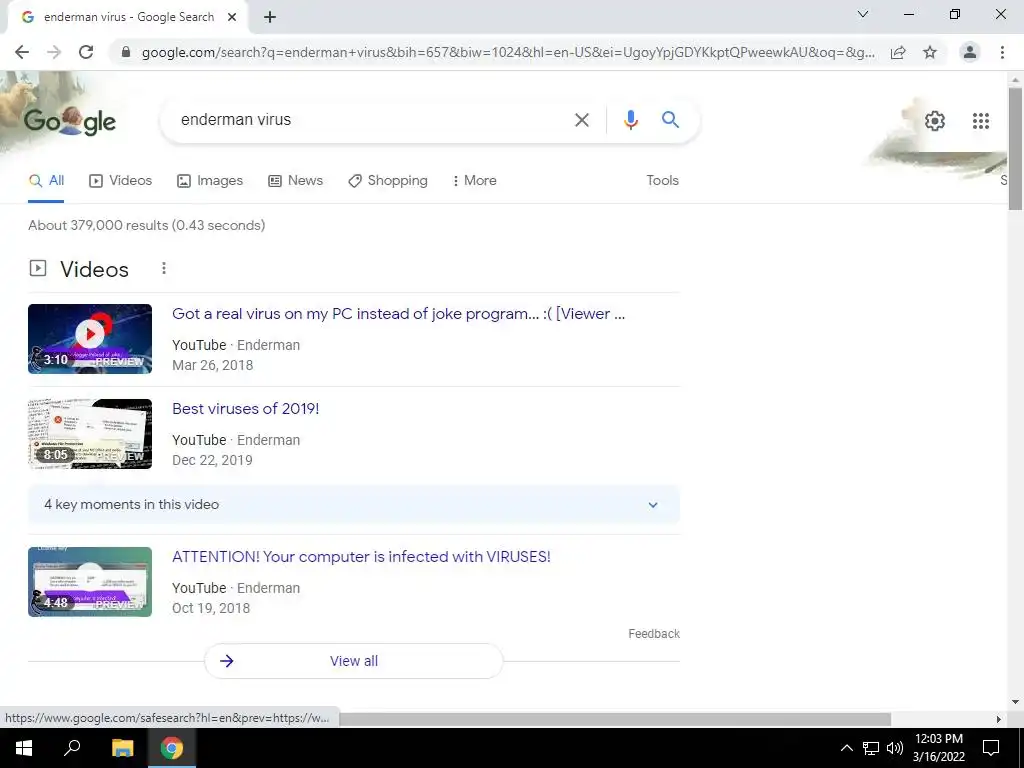
Task: Click the volume speaker tray icon
Action: 895,748
